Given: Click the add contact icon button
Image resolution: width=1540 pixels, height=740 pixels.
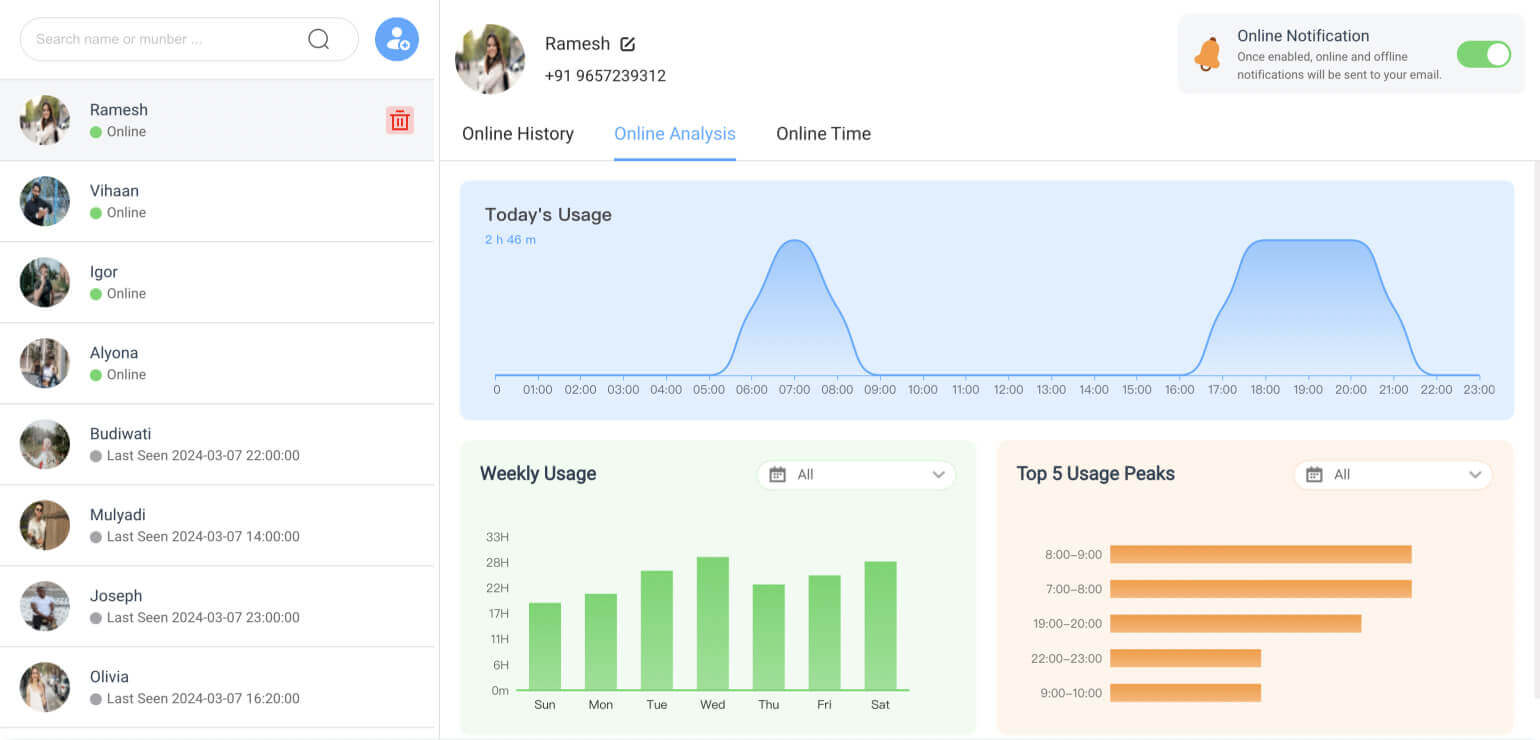Looking at the screenshot, I should coord(397,39).
